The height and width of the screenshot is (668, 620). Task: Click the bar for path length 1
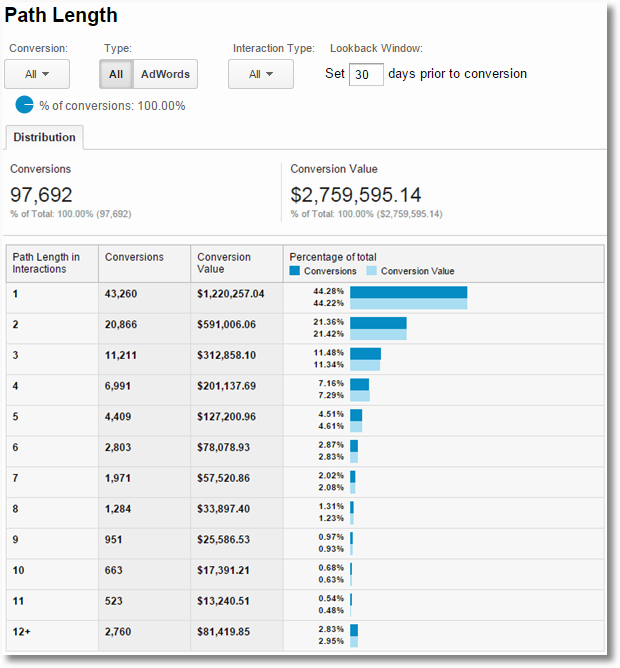[x=408, y=298]
